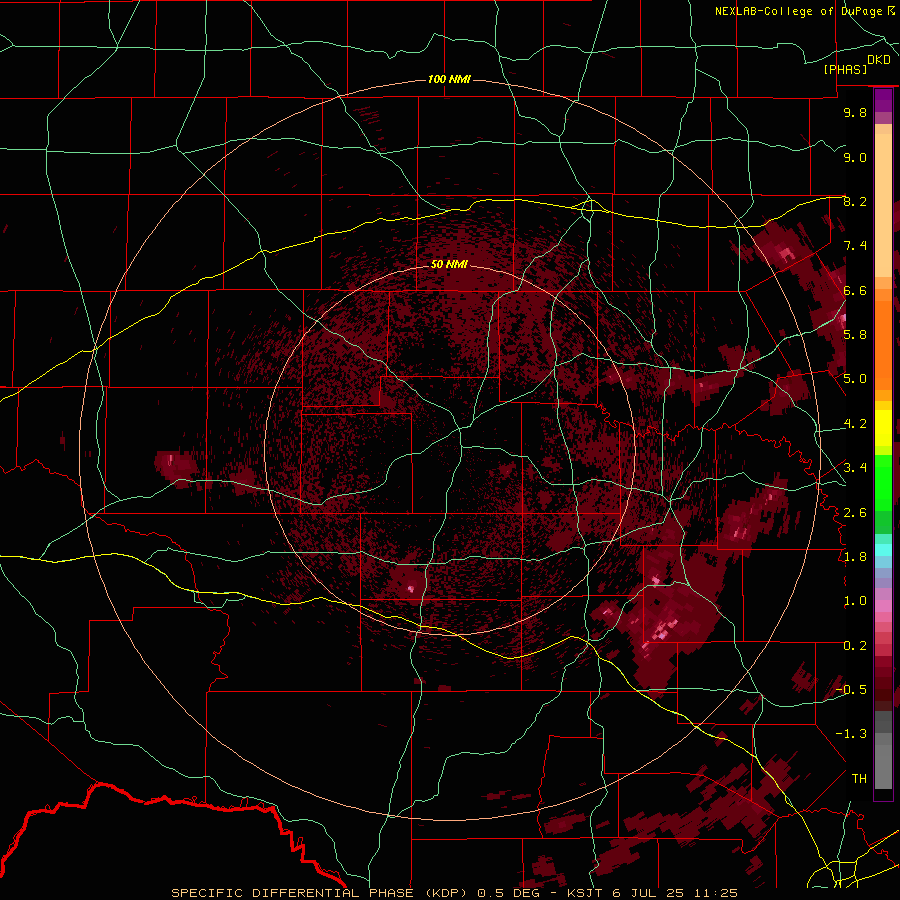
Task: Click the DKD label above the scale
Action: [879, 60]
